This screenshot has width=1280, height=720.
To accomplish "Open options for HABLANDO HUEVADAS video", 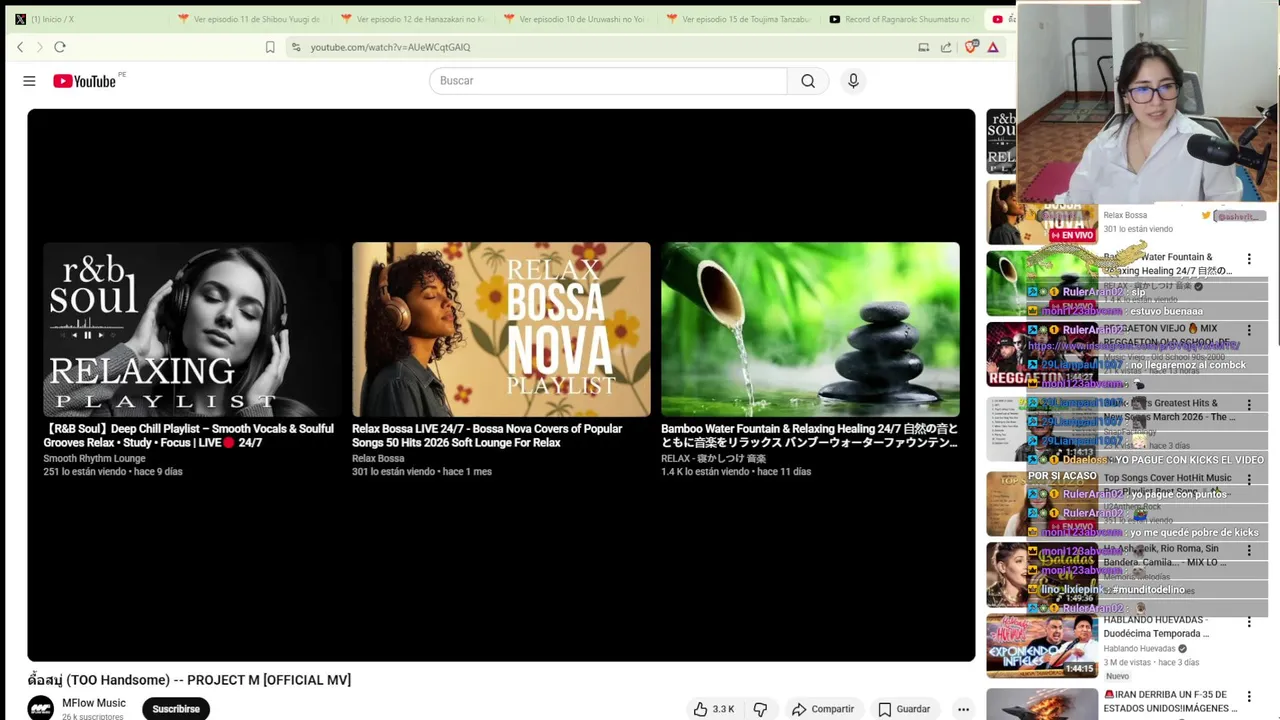I will tap(1248, 622).
